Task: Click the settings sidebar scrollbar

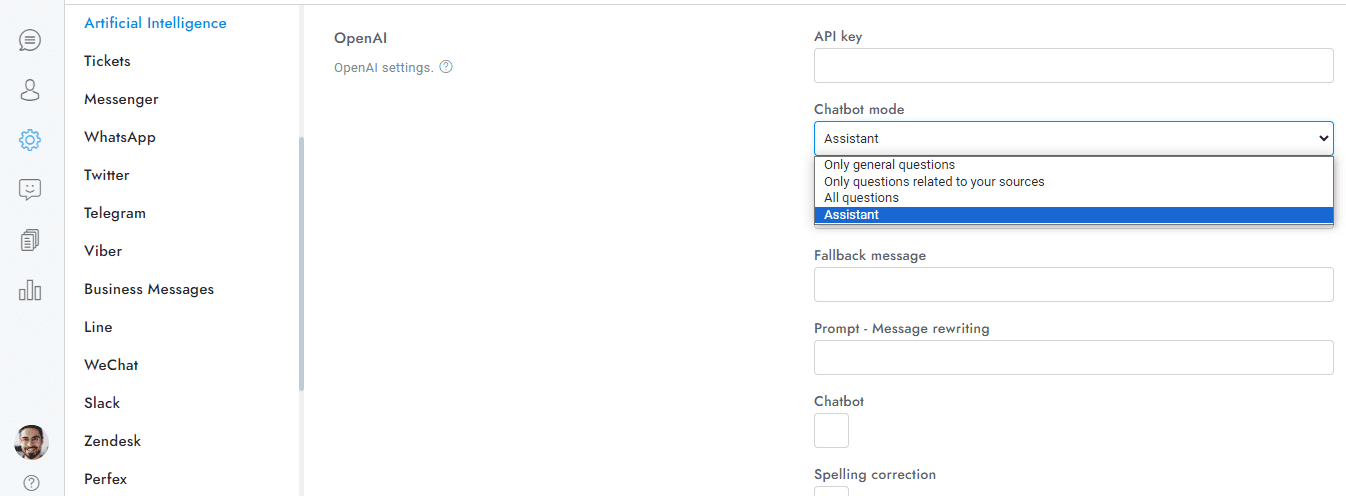Action: point(301,263)
